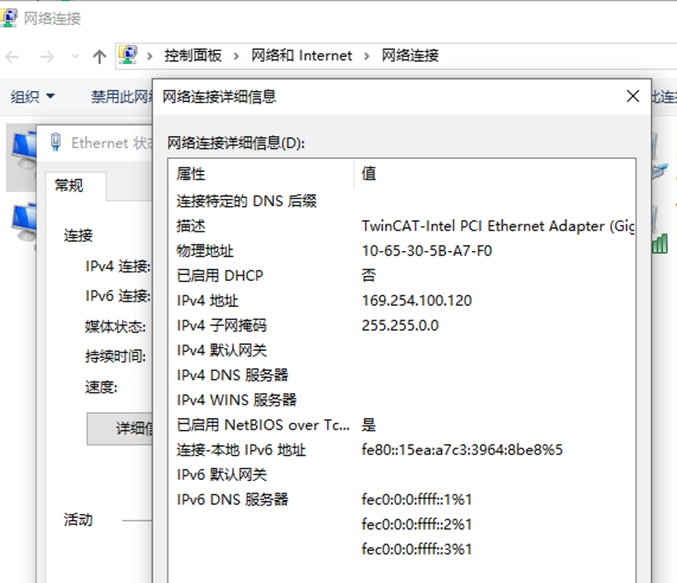677x583 pixels.
Task: Click the 网络连接 window title icon
Action: click(x=9, y=18)
